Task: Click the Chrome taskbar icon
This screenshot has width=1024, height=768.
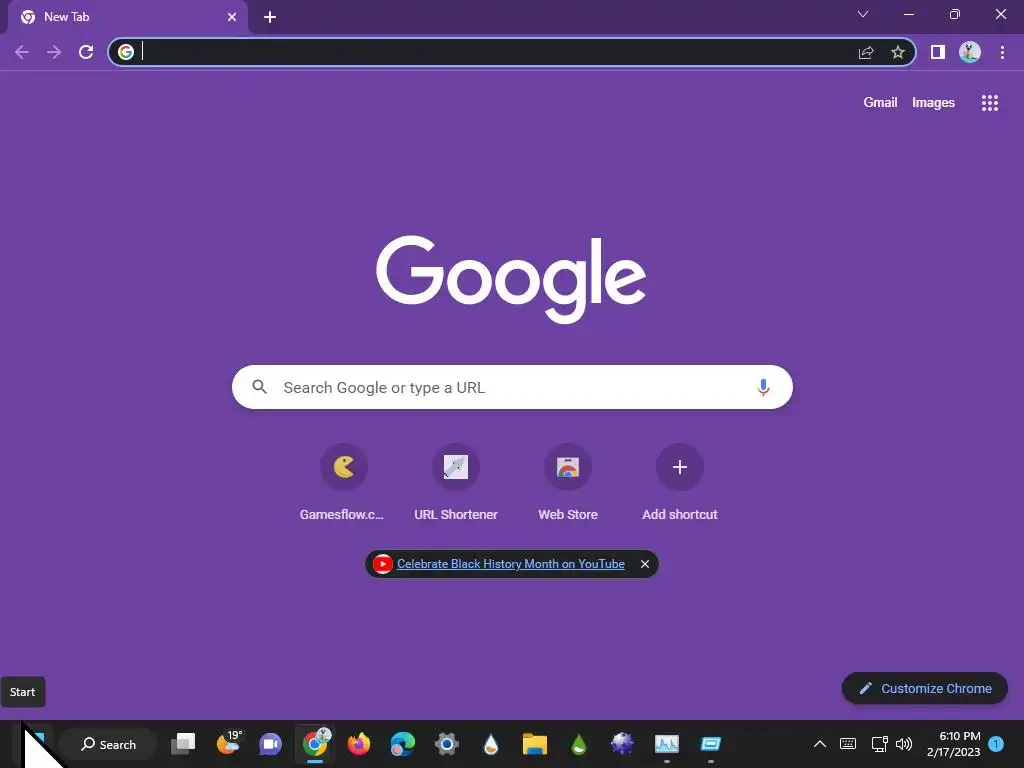Action: [x=315, y=743]
